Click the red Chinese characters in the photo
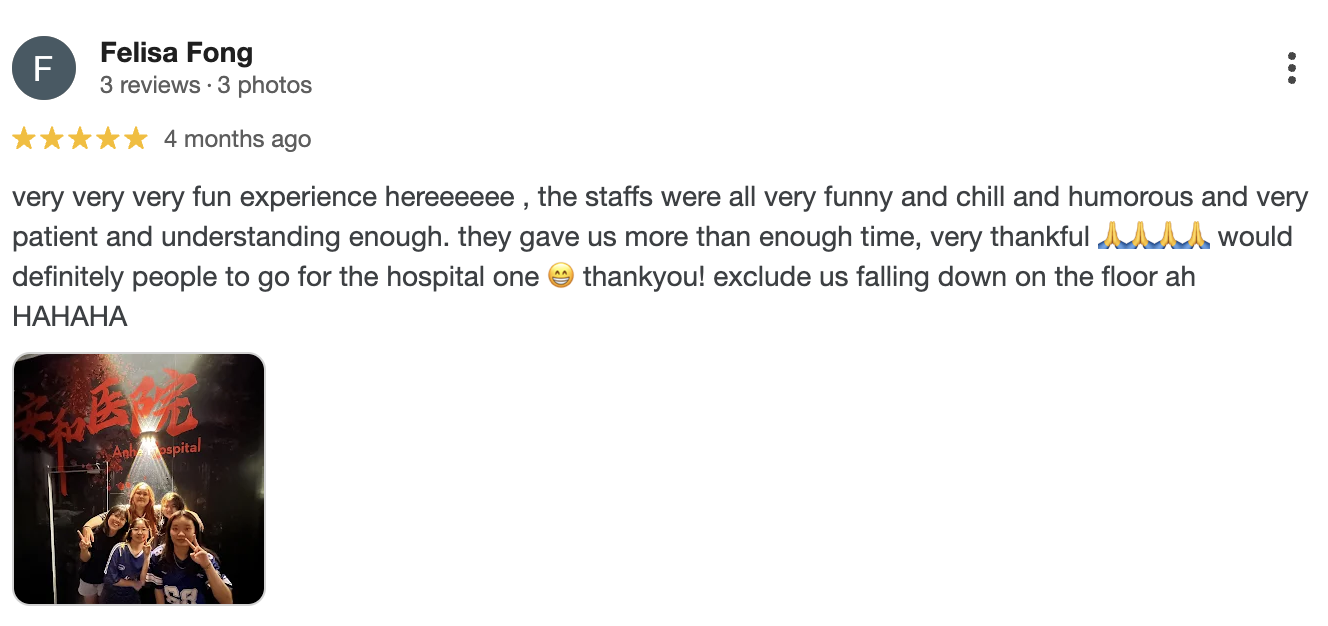Viewport: 1328px width, 626px height. click(x=110, y=410)
